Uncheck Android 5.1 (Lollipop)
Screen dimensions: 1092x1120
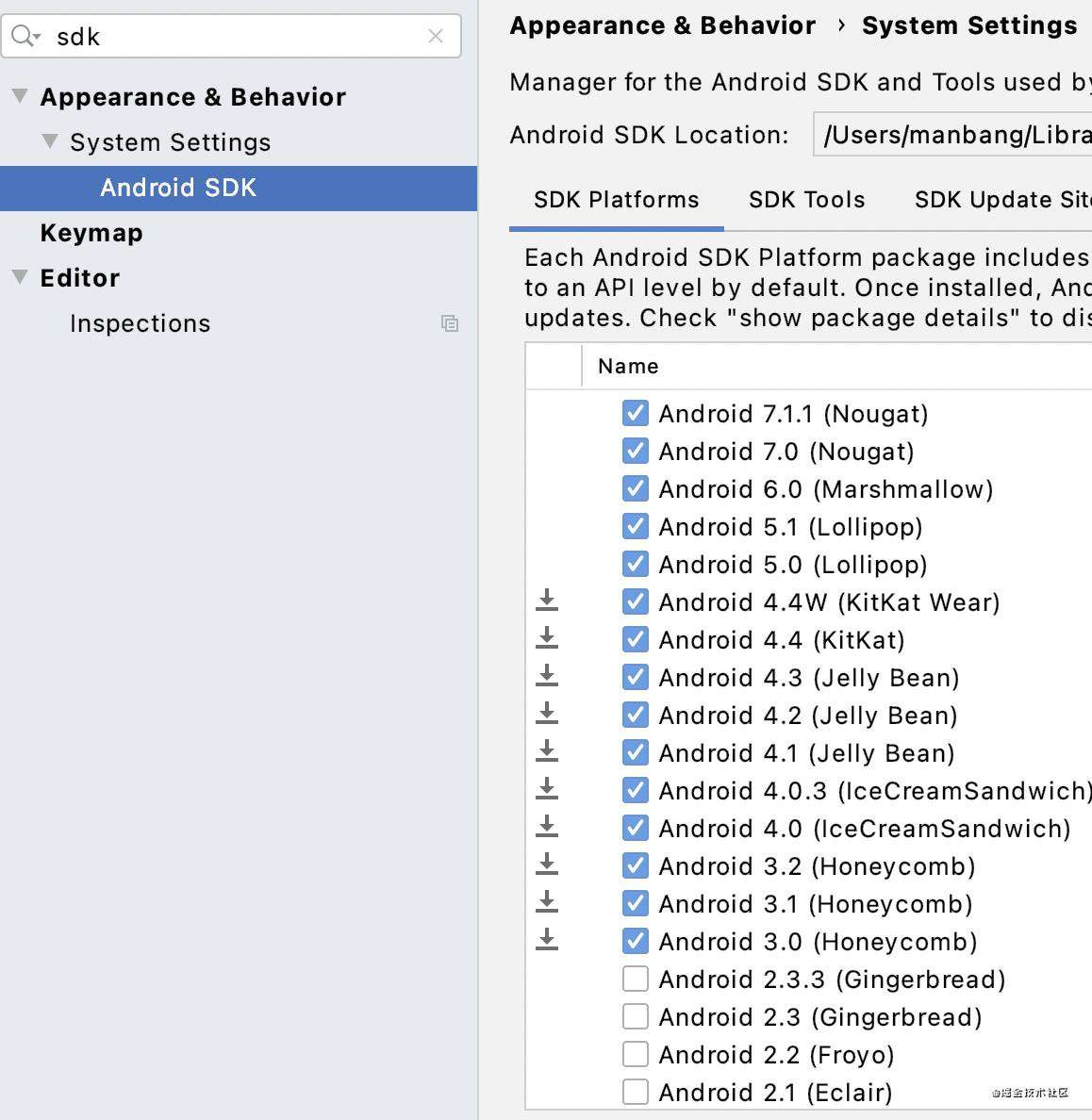636,526
